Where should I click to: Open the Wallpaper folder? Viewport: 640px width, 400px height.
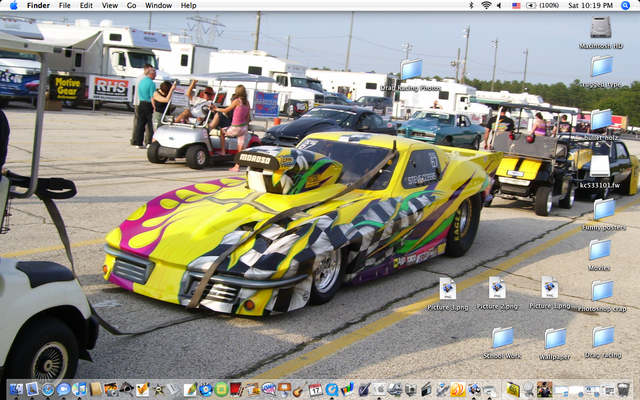[x=554, y=337]
